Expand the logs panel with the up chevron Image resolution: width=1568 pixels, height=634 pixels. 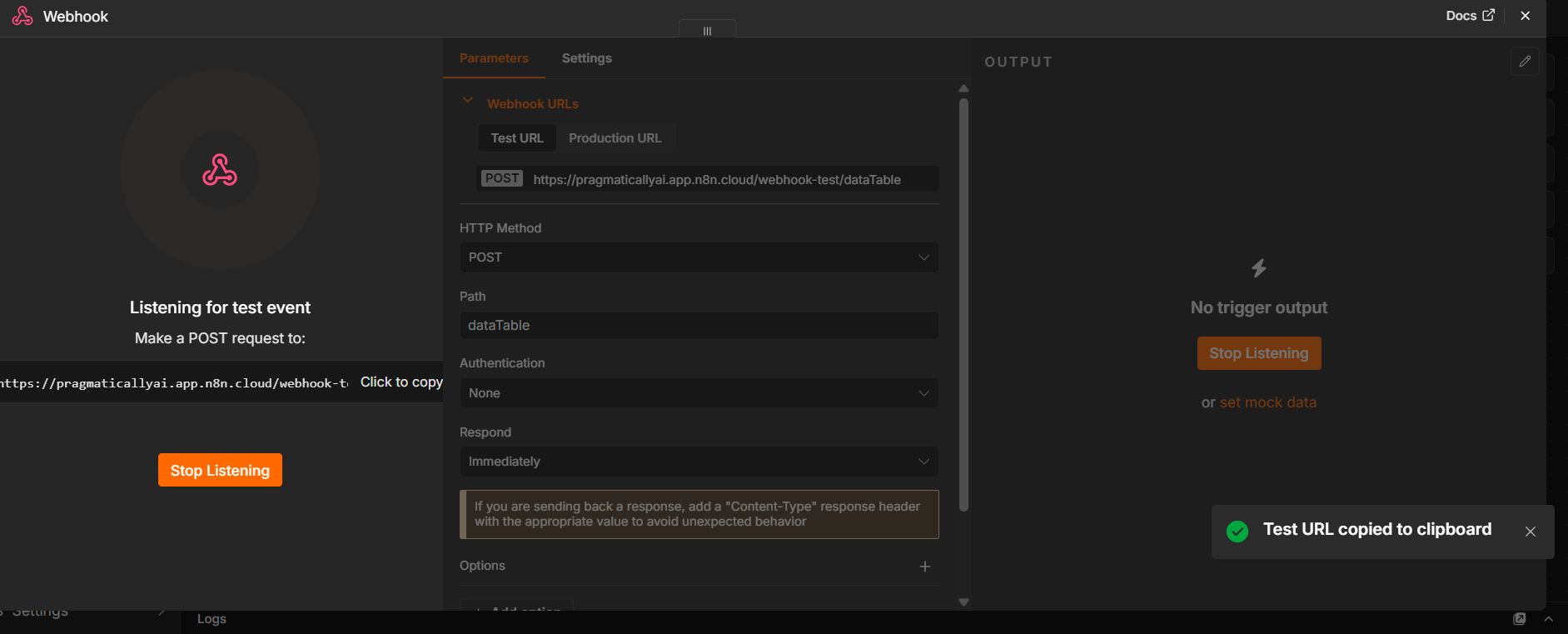1549,619
